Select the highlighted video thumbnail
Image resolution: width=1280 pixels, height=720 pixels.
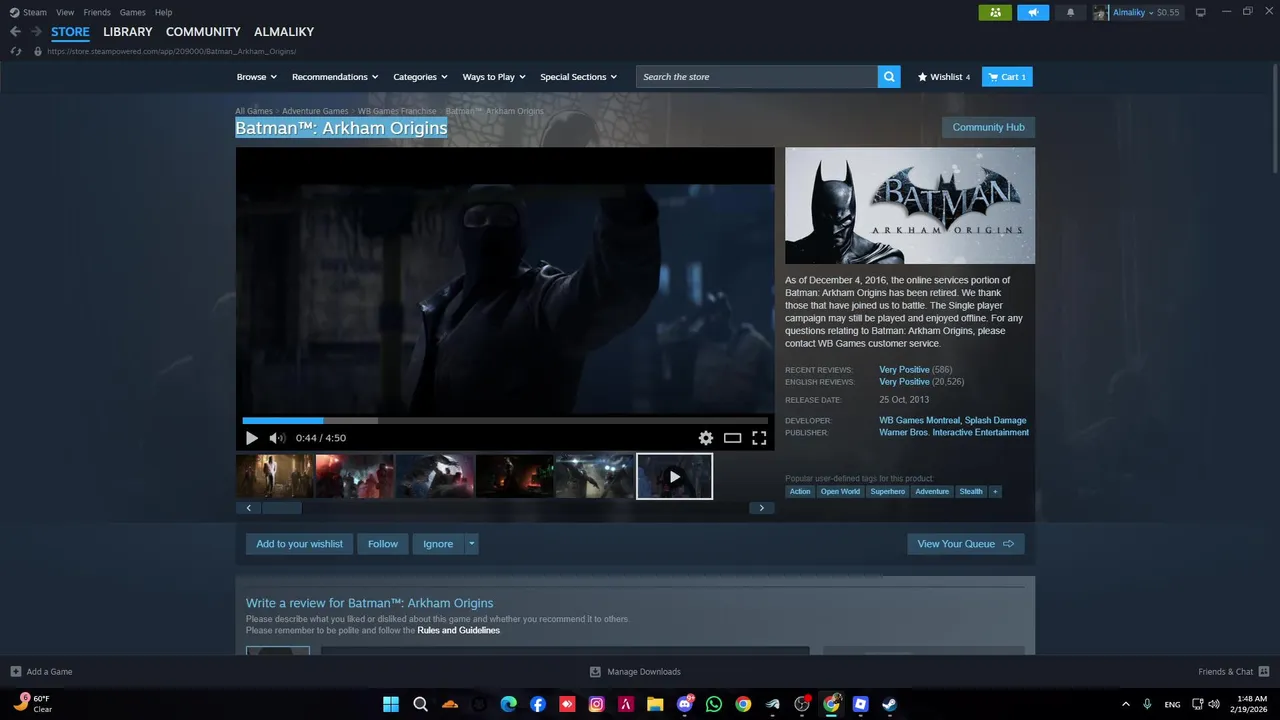tap(675, 476)
